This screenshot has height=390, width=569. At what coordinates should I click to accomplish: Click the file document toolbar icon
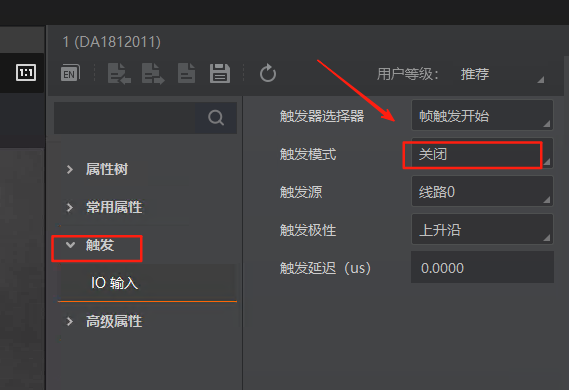[187, 74]
